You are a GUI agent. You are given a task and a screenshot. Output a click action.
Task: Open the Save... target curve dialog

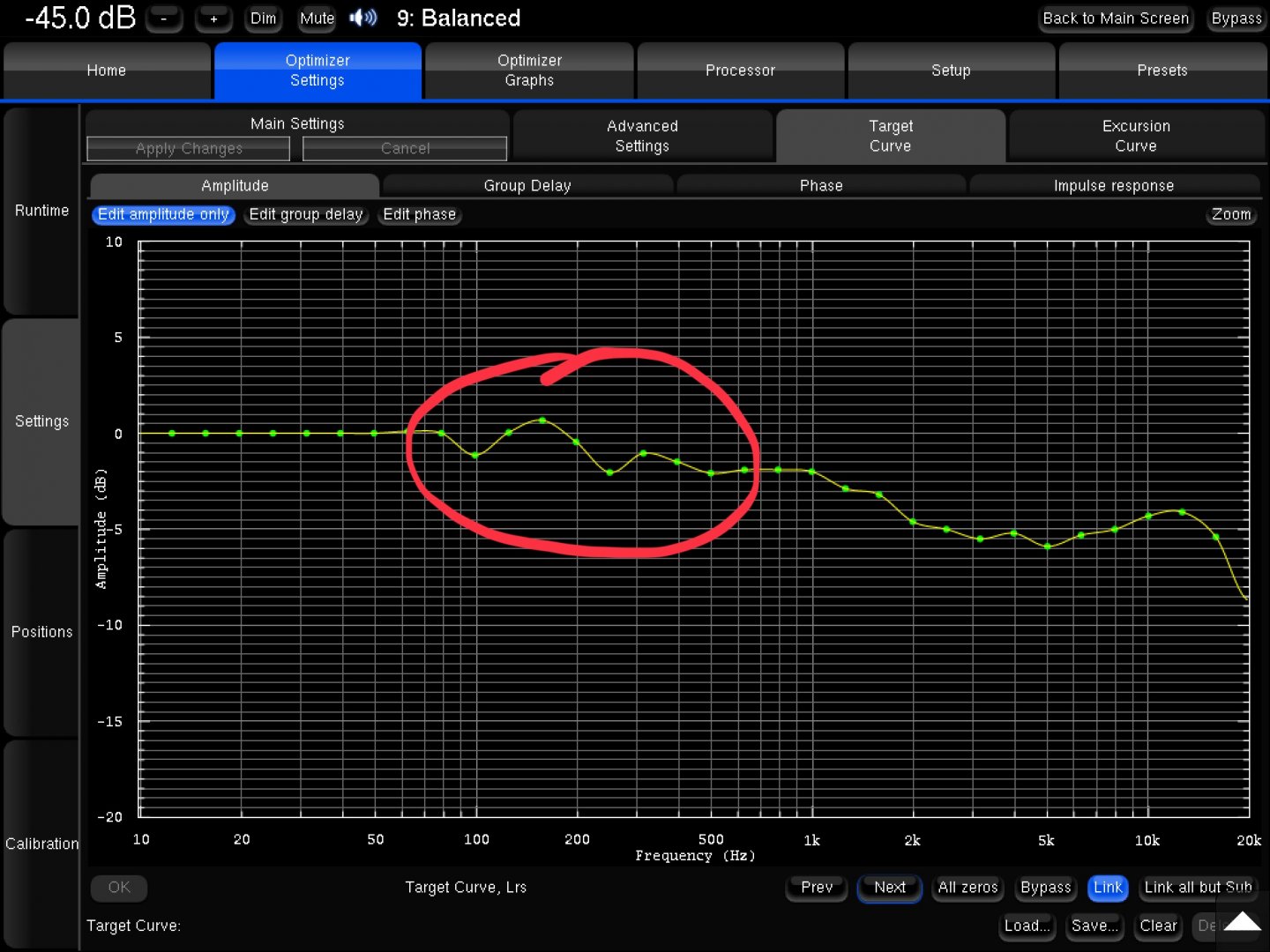click(x=1094, y=926)
